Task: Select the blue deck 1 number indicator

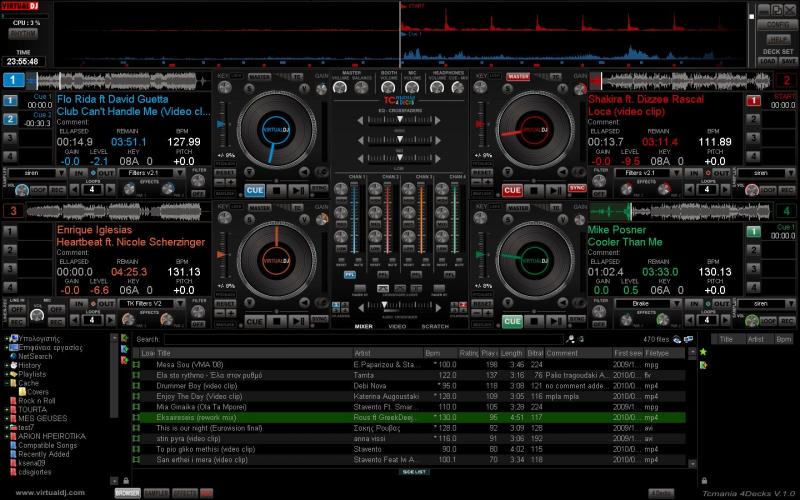Action: [13, 80]
